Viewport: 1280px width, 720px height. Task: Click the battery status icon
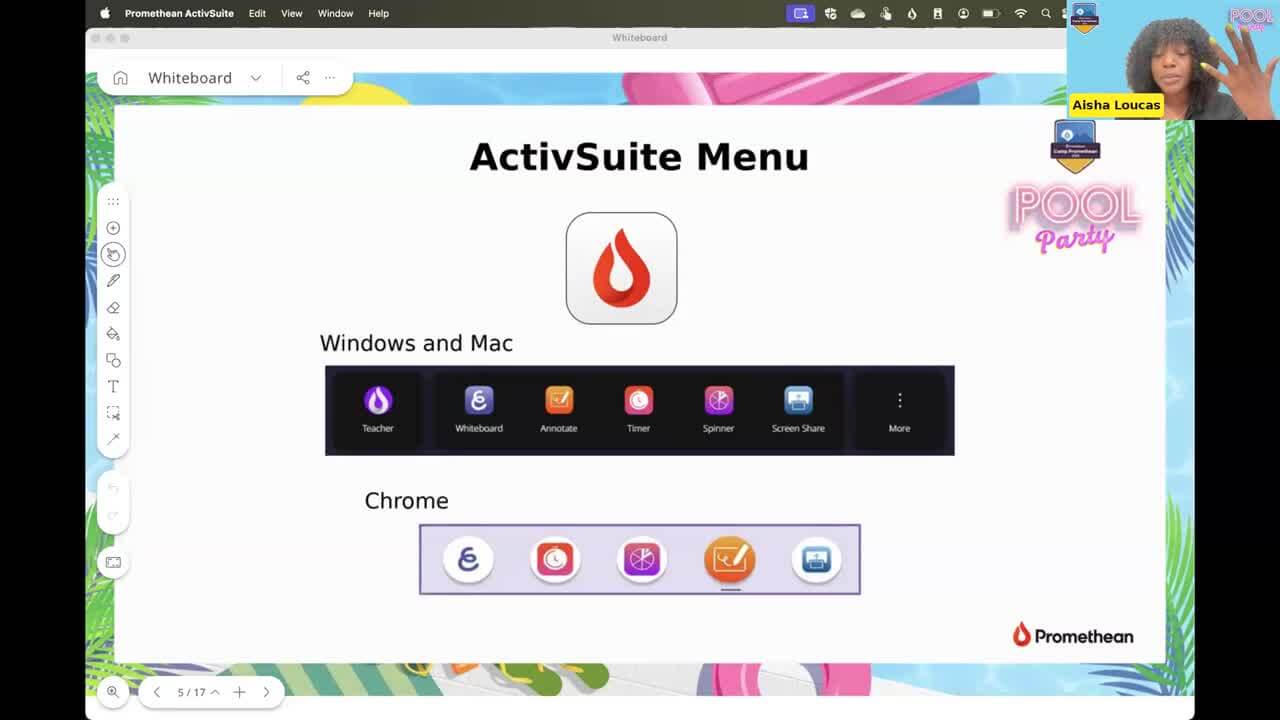pos(991,13)
